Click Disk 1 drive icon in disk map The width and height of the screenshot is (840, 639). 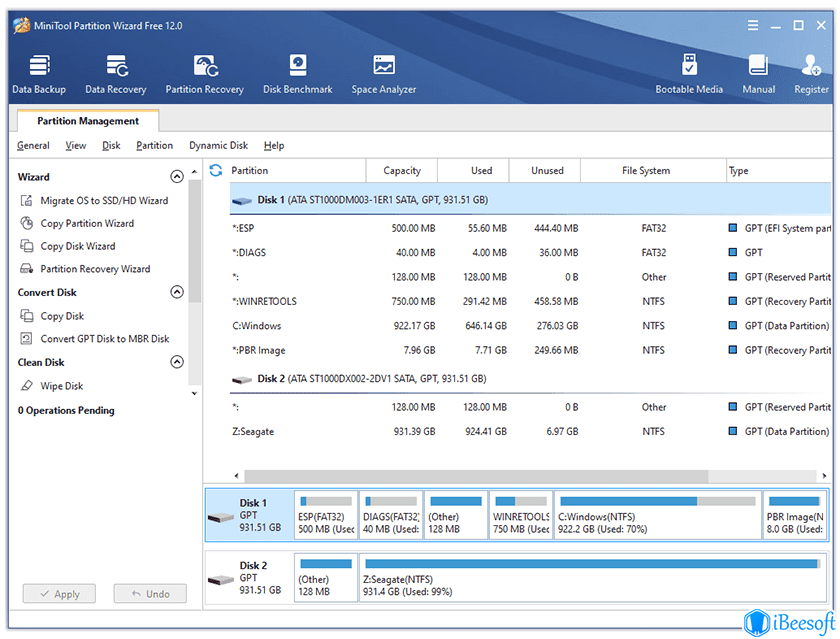(221, 517)
